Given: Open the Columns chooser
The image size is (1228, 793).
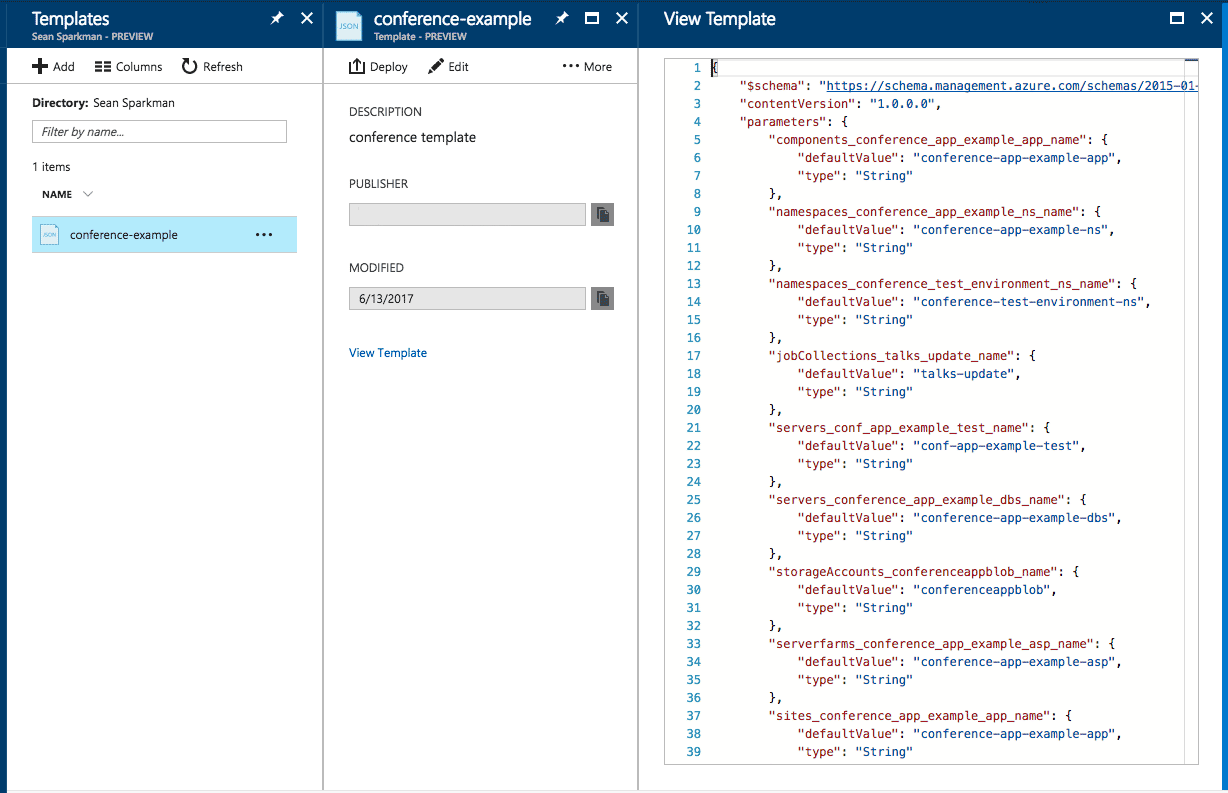Looking at the screenshot, I should [128, 67].
